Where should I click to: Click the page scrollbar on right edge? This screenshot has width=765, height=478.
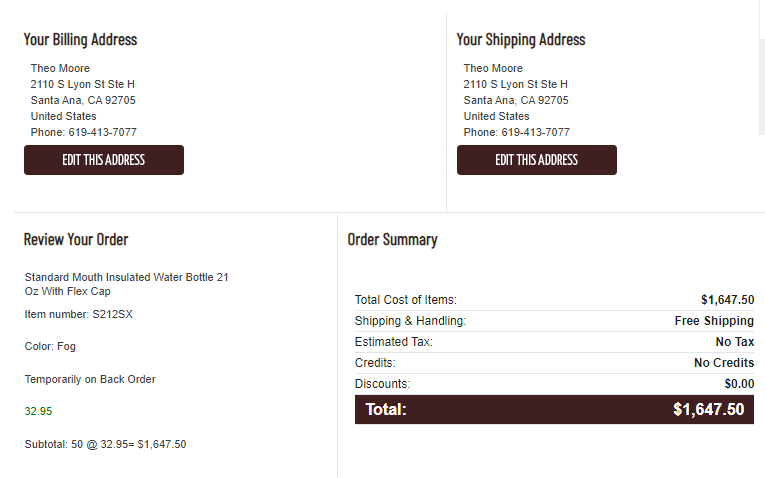762,68
